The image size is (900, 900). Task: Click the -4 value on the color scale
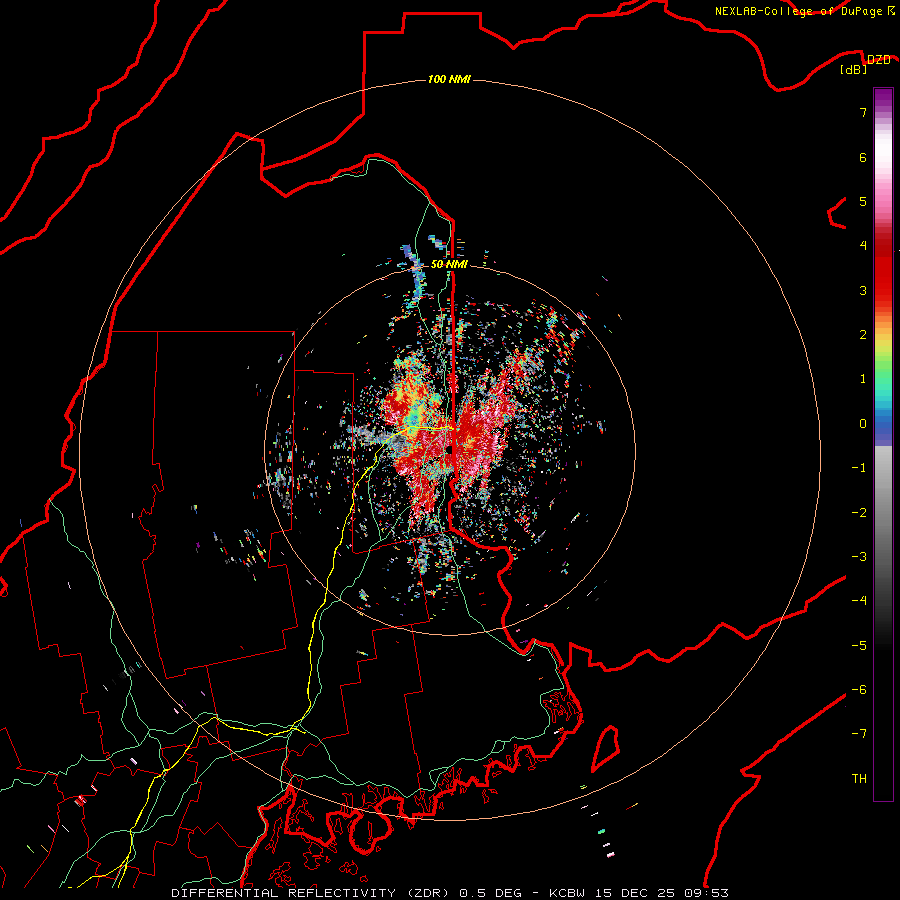(x=859, y=601)
